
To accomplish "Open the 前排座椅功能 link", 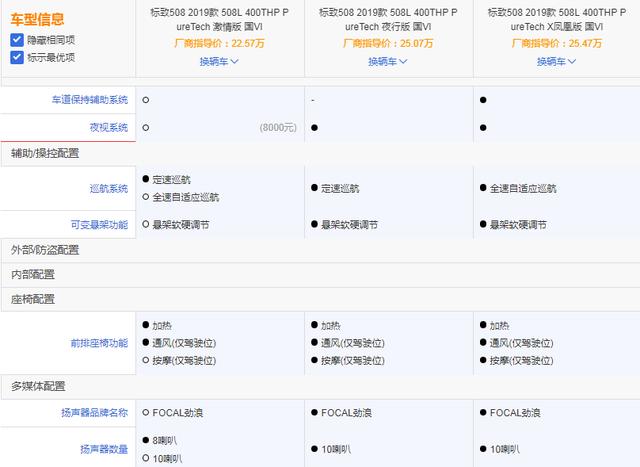I will tap(99, 343).
